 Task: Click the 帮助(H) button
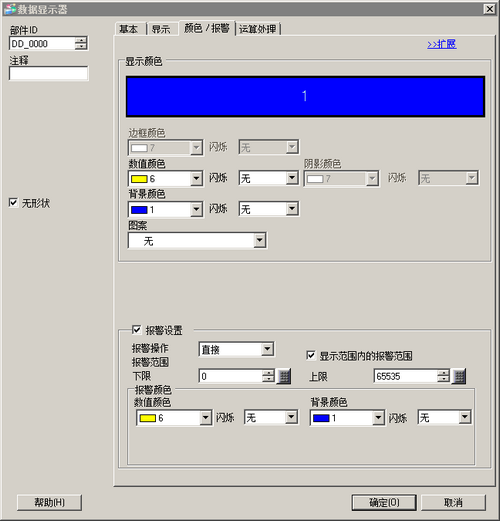(49, 502)
